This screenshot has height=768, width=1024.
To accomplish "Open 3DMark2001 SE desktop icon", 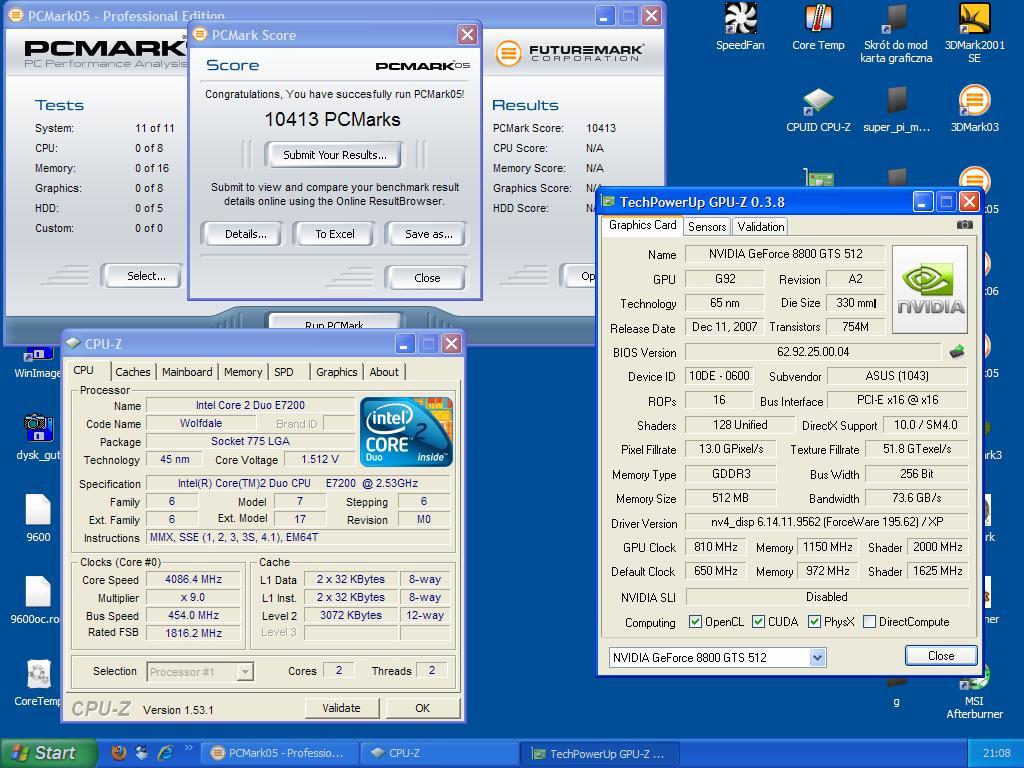I will tap(974, 33).
